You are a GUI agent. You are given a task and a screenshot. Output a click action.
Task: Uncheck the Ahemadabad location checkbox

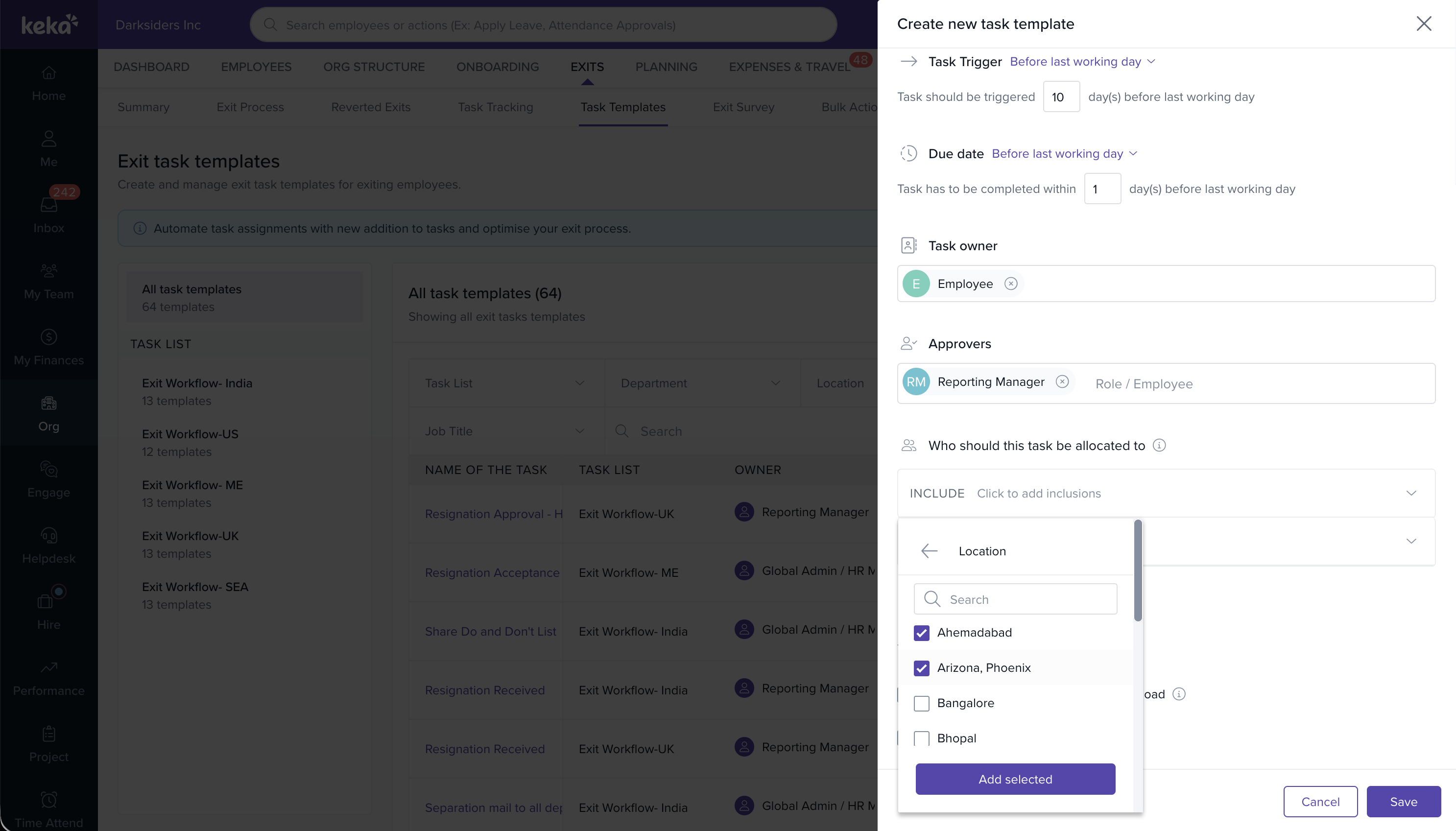[x=921, y=632]
